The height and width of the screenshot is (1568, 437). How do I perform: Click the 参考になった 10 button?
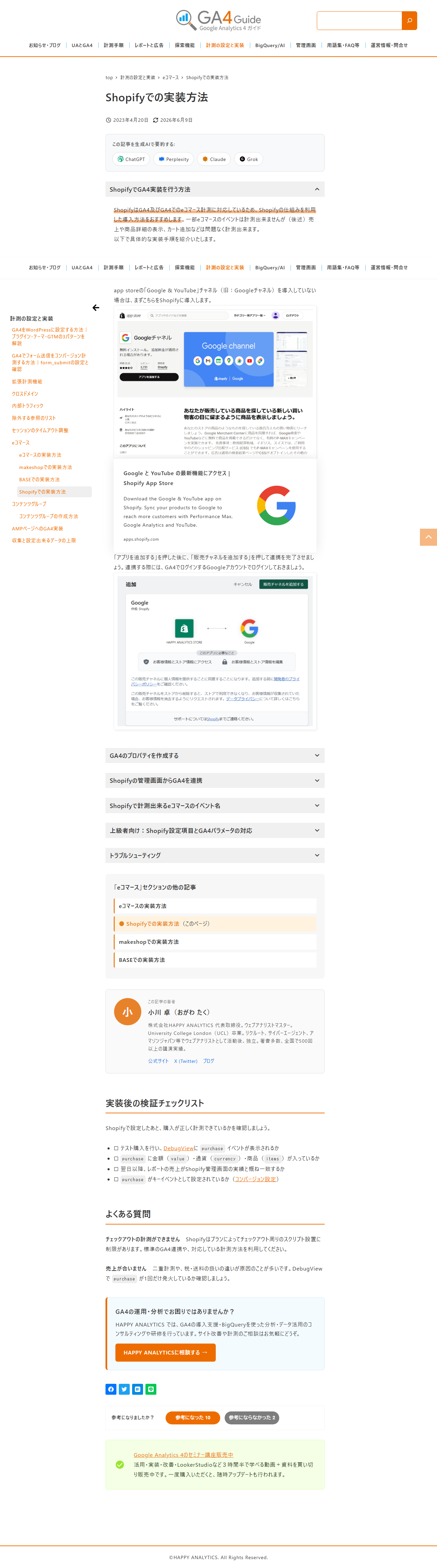[x=193, y=1418]
